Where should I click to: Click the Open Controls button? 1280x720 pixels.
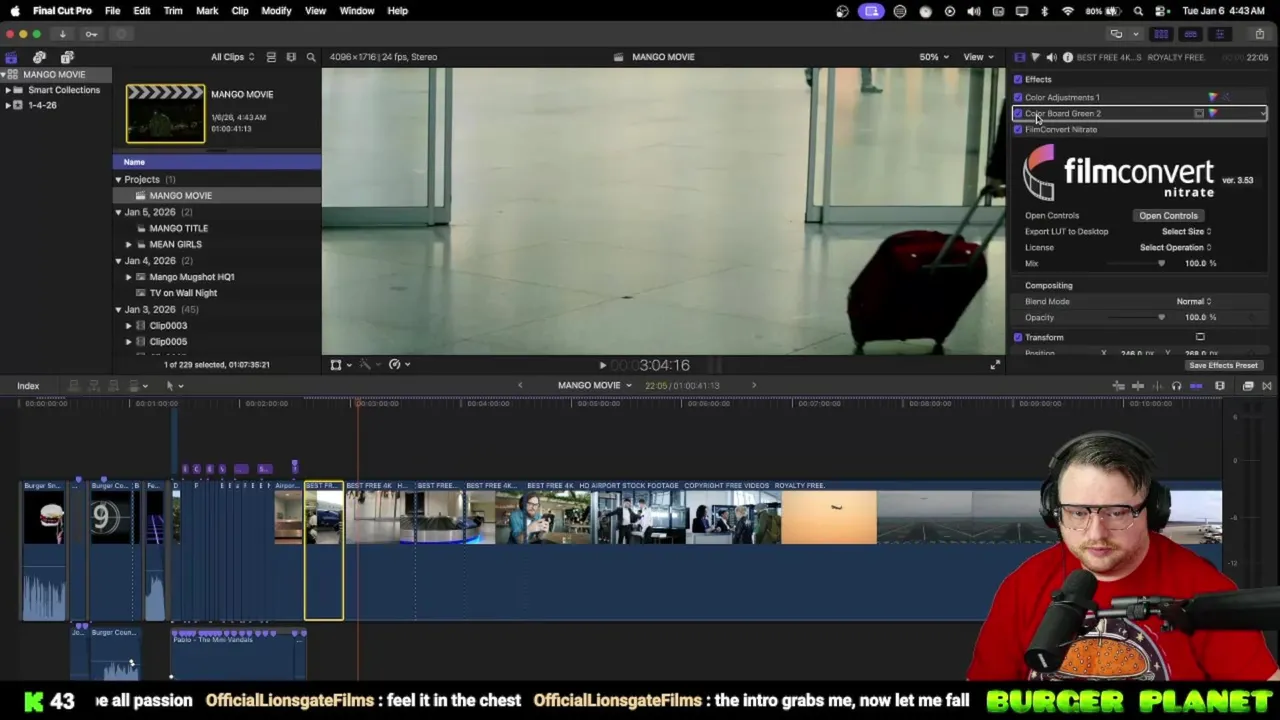pyautogui.click(x=1168, y=215)
